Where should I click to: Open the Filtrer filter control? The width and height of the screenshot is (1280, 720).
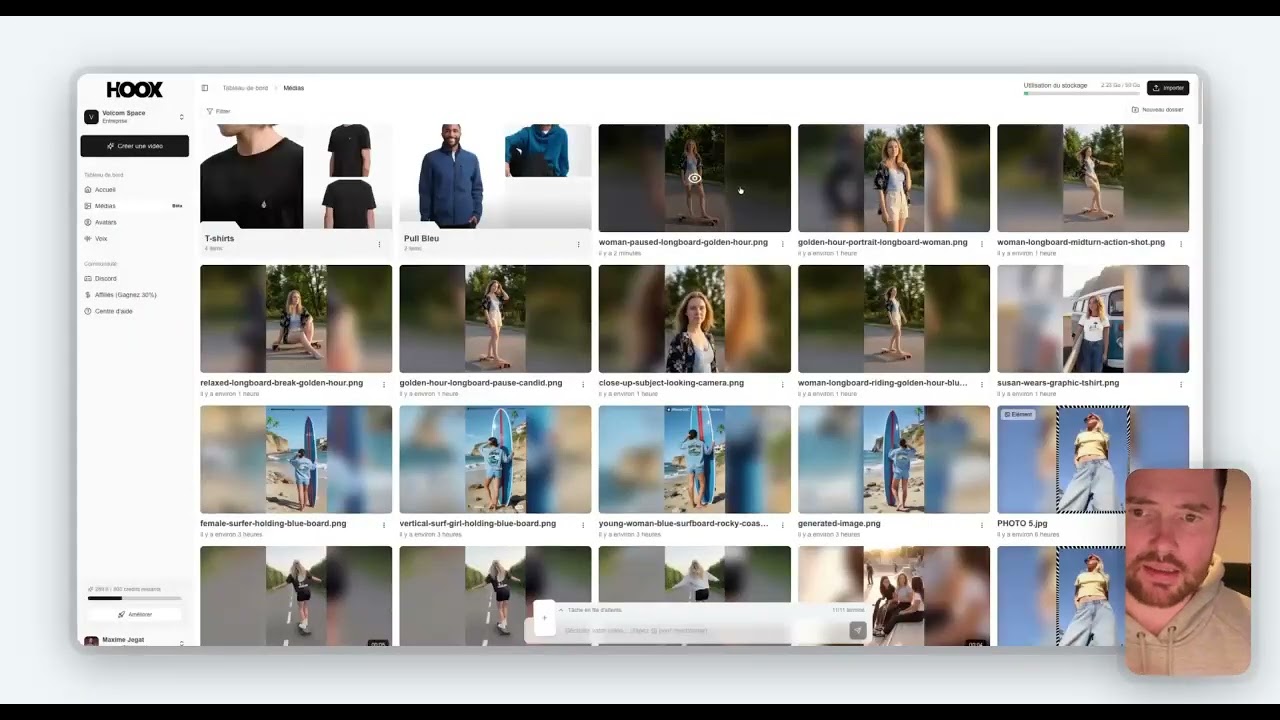click(218, 111)
